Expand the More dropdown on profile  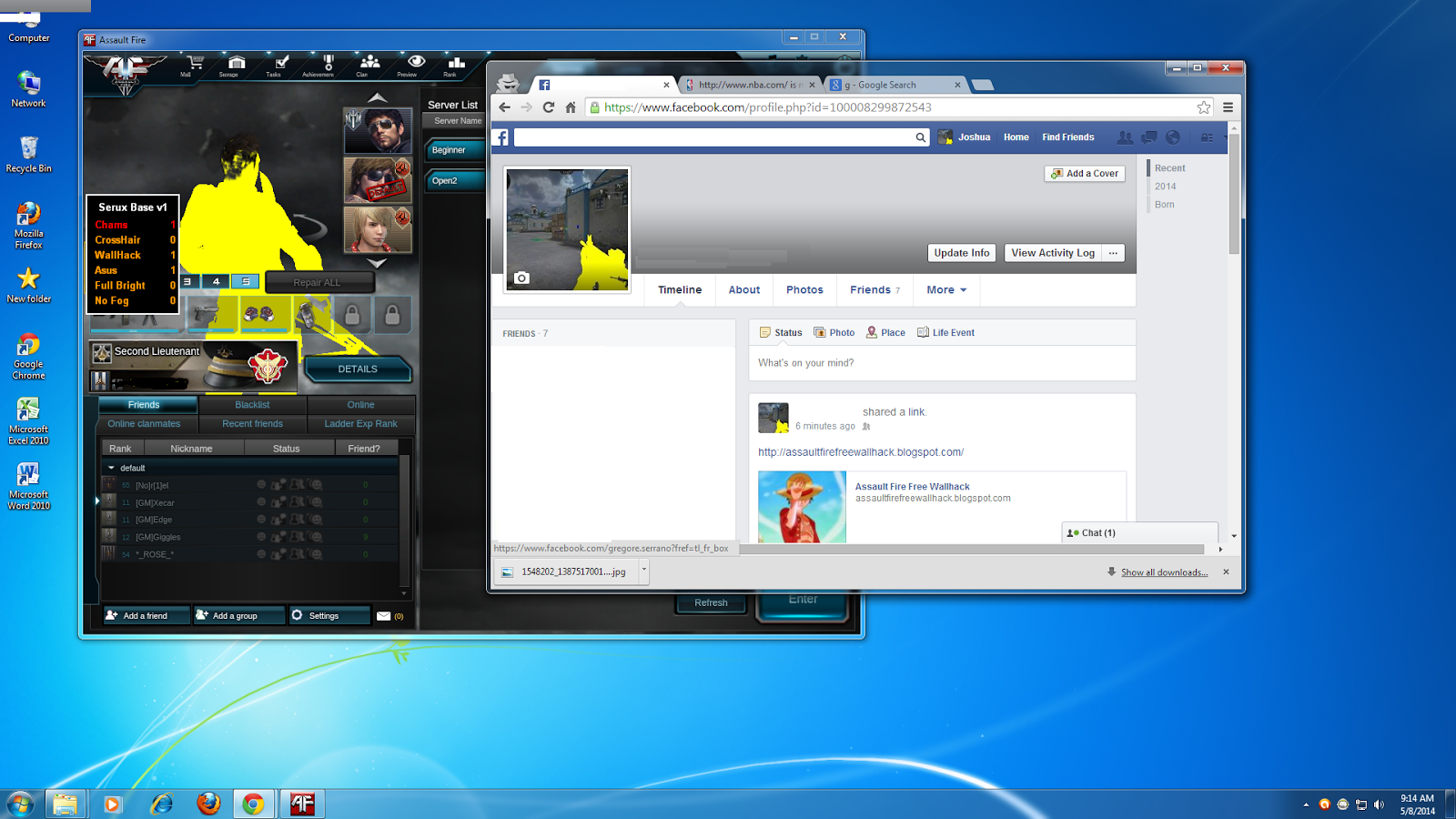click(x=946, y=290)
